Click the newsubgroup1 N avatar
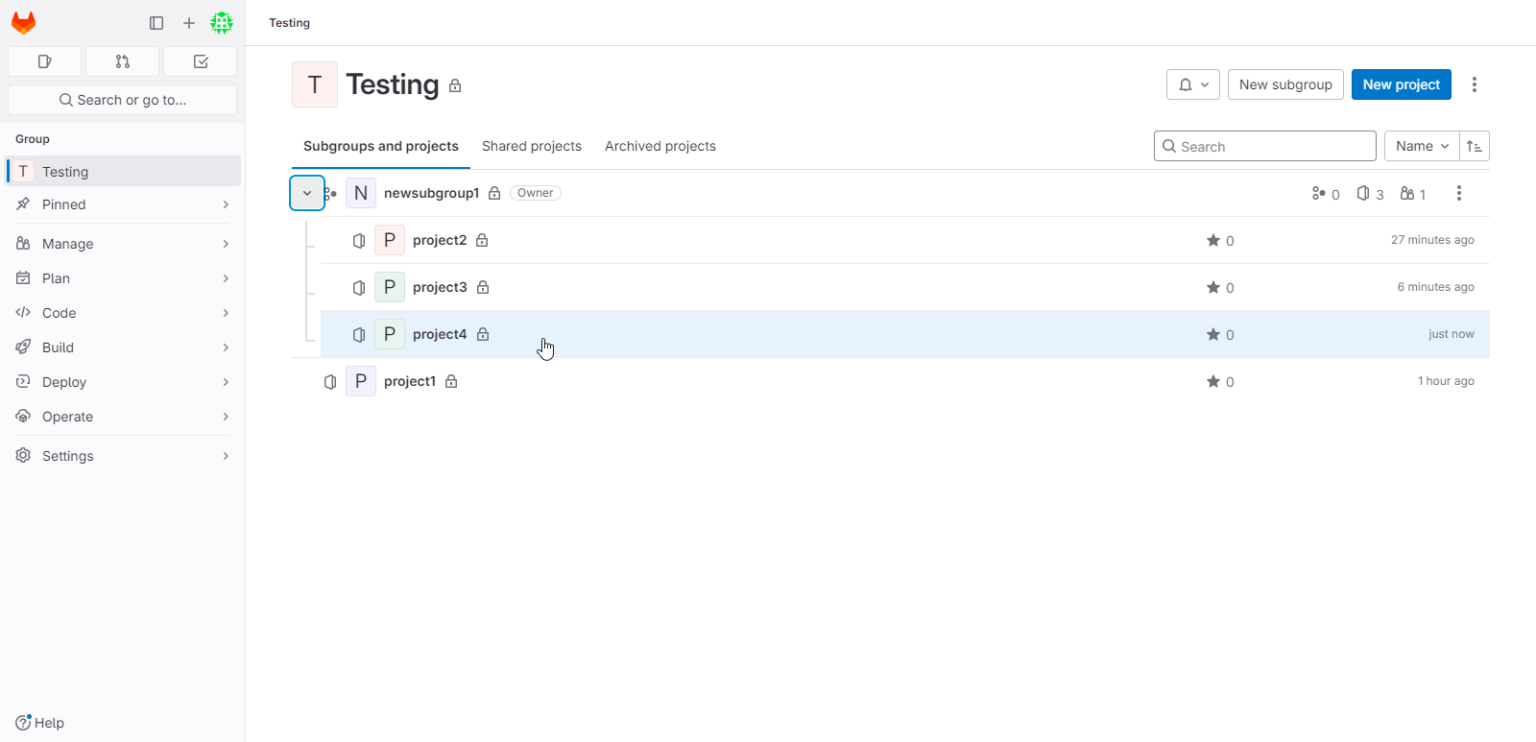This screenshot has width=1536, height=742. [x=361, y=193]
